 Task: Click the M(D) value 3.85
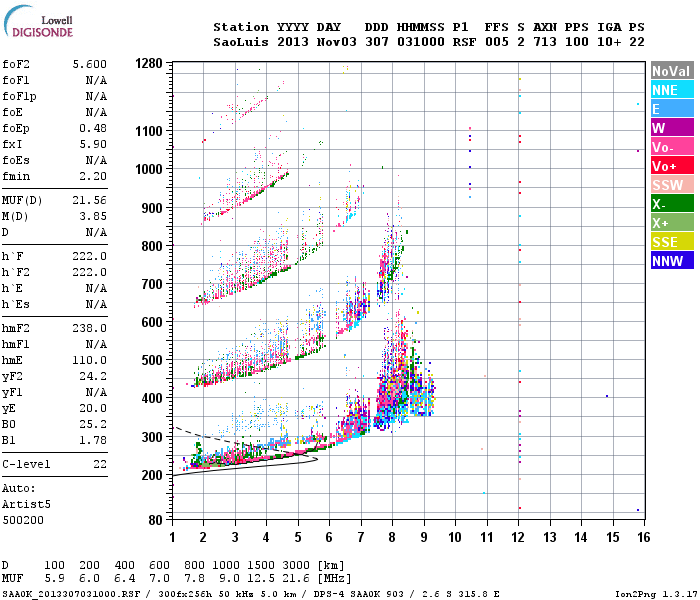tap(93, 216)
